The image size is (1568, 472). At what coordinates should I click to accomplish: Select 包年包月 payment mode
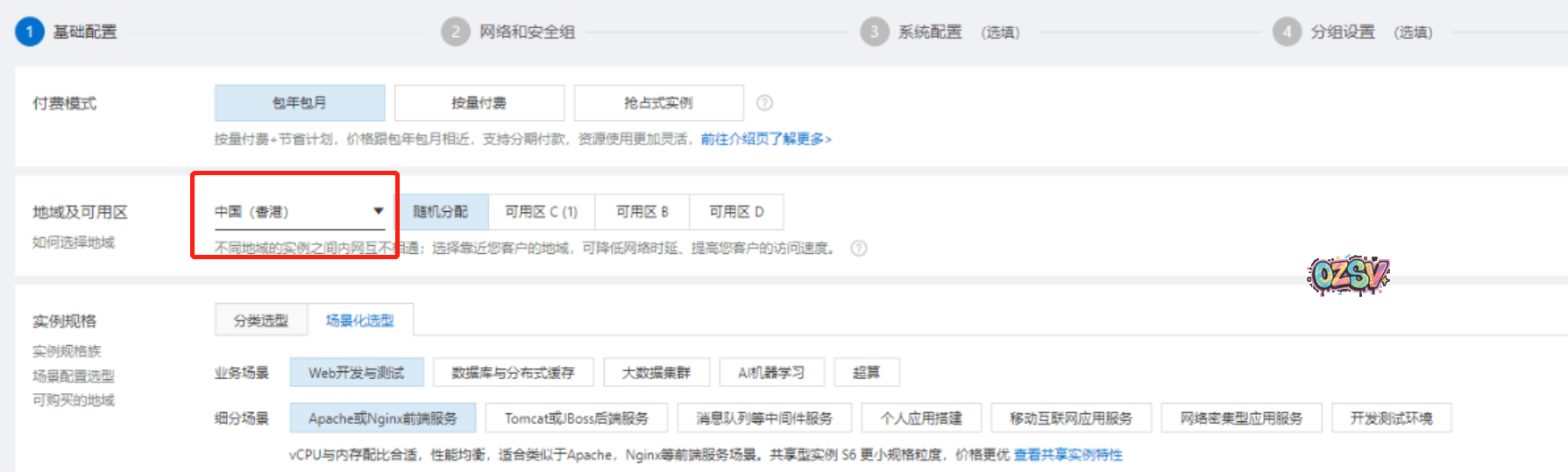click(x=299, y=103)
